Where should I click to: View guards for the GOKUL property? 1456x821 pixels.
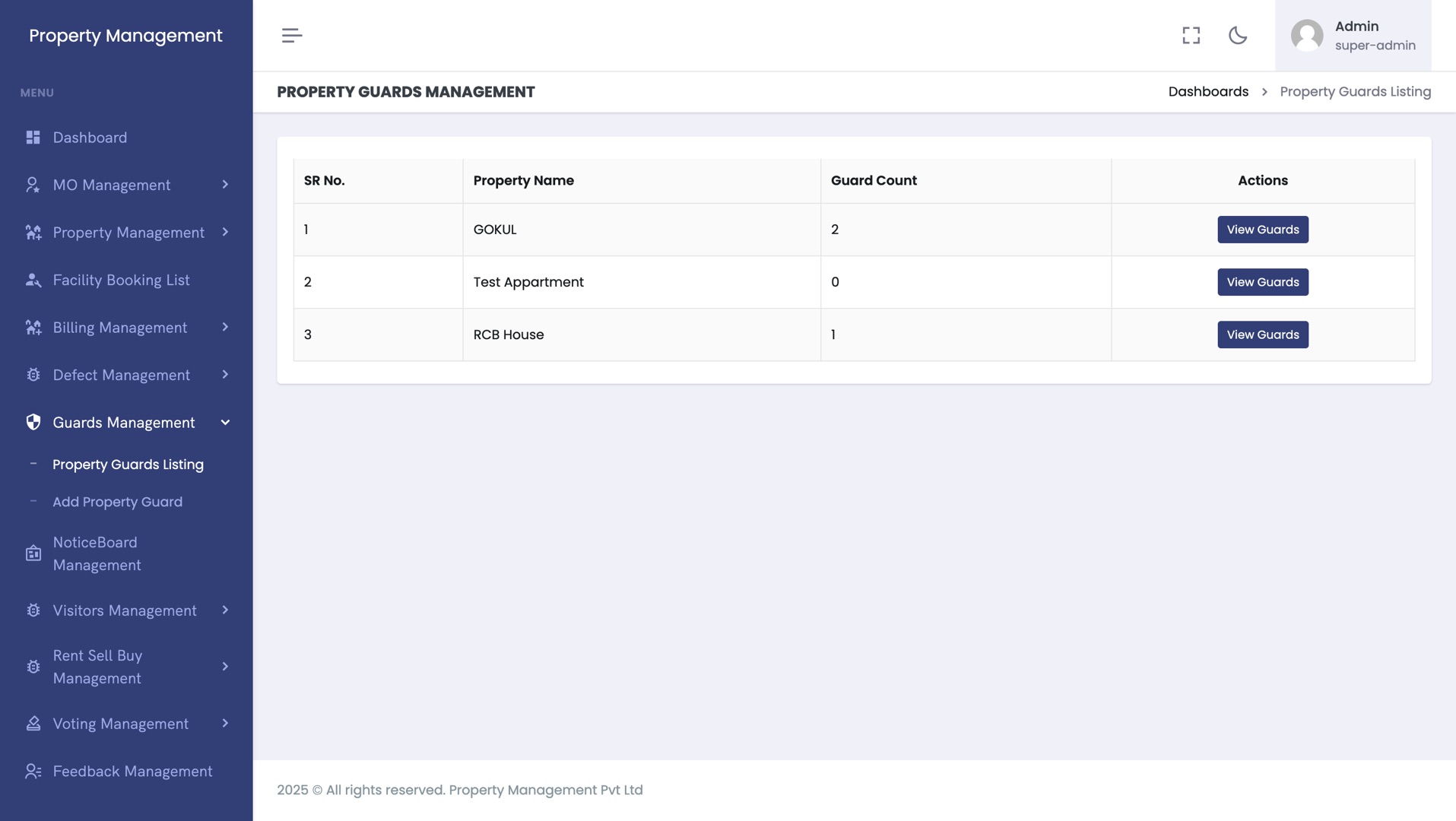click(1262, 230)
